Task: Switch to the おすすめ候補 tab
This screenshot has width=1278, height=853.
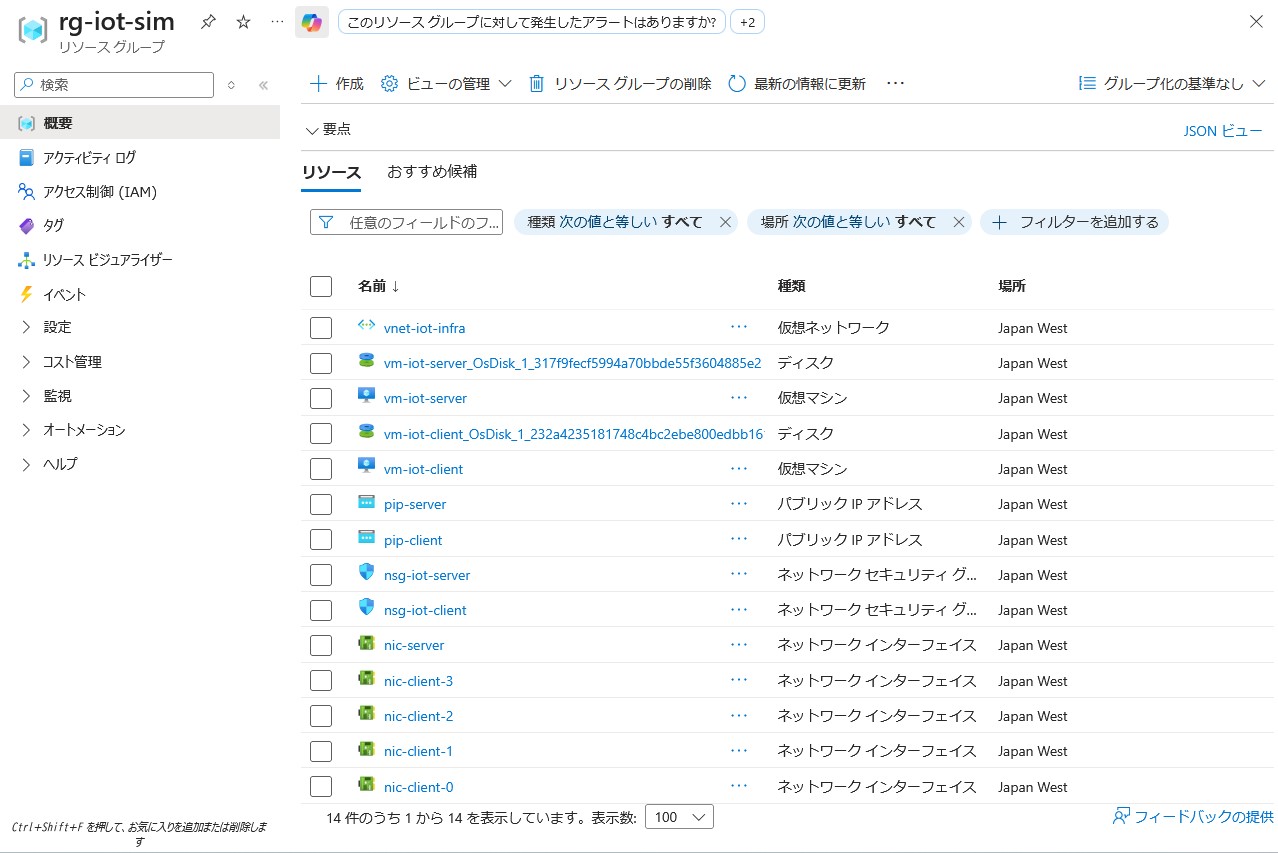Action: (432, 172)
